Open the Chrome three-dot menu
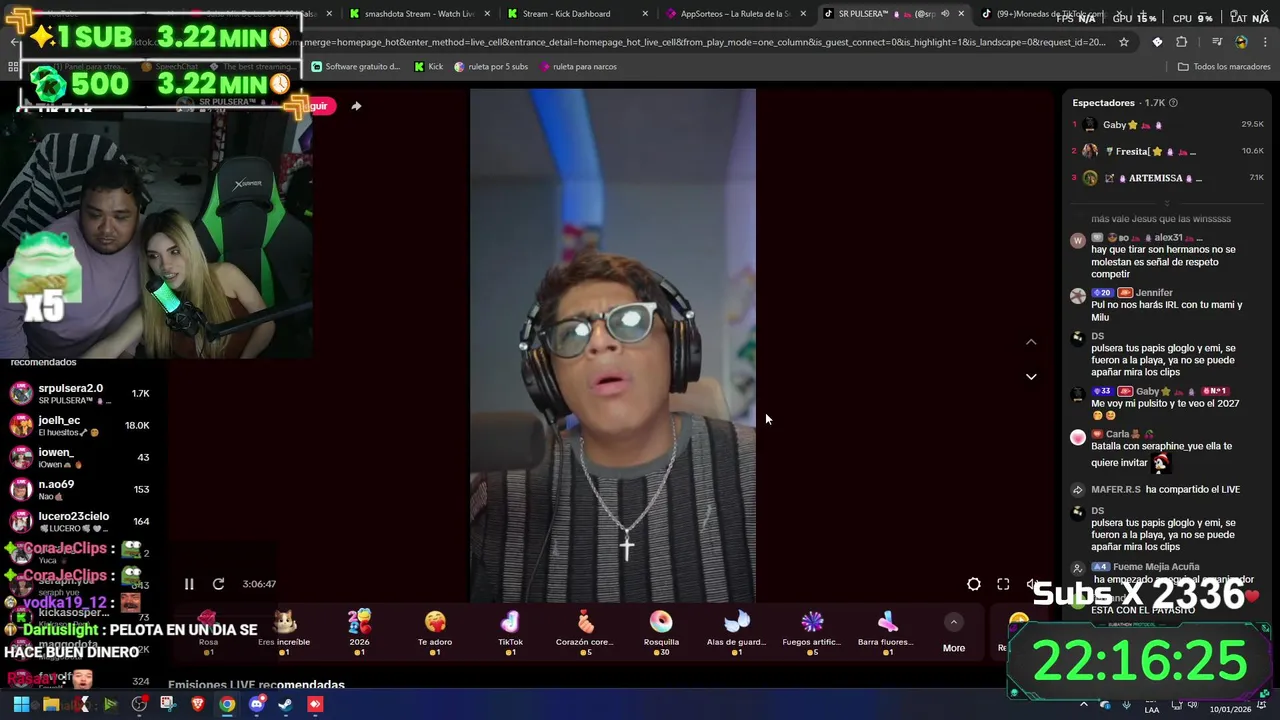The width and height of the screenshot is (1280, 720). [1265, 42]
